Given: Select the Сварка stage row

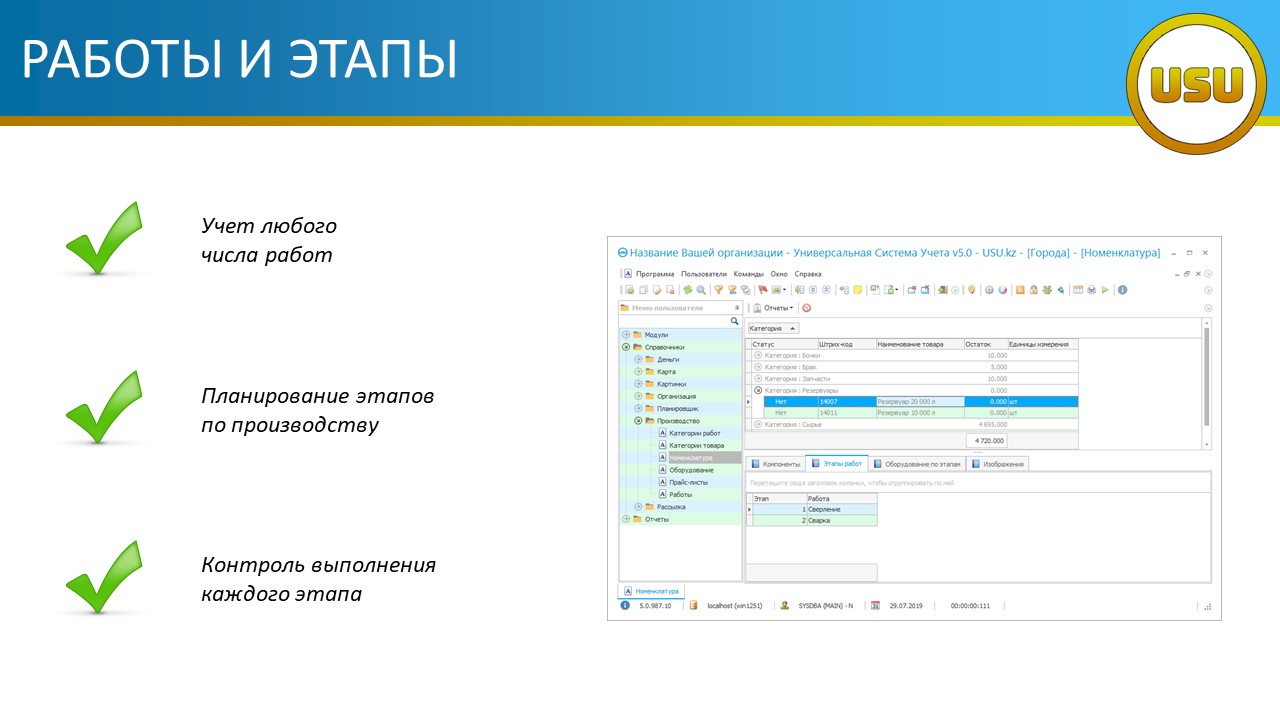Looking at the screenshot, I should point(815,520).
